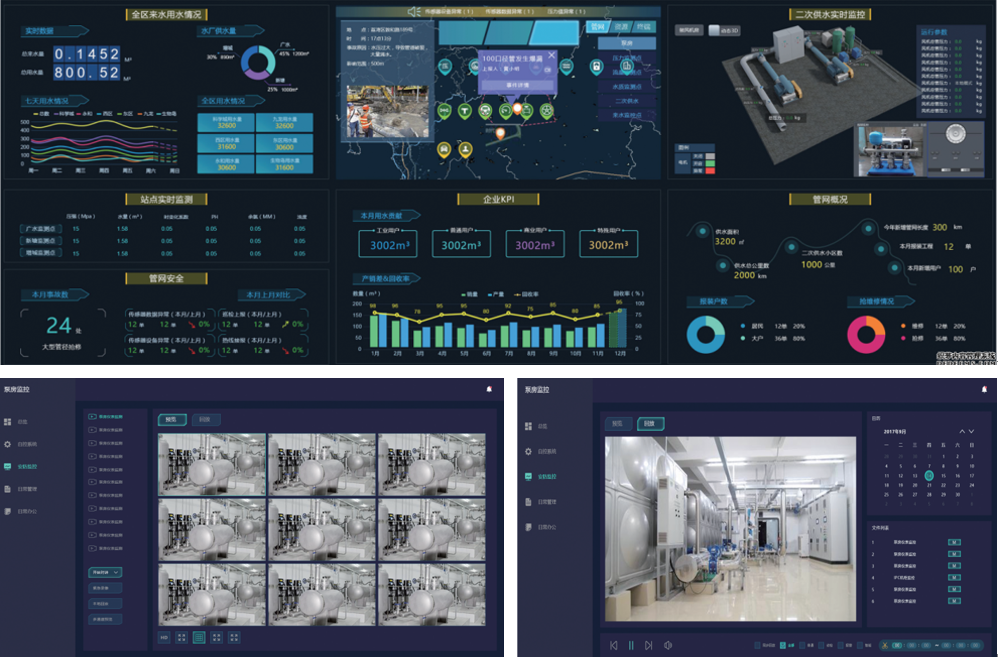Select the highlighted date 14 in the calendar

(929, 476)
